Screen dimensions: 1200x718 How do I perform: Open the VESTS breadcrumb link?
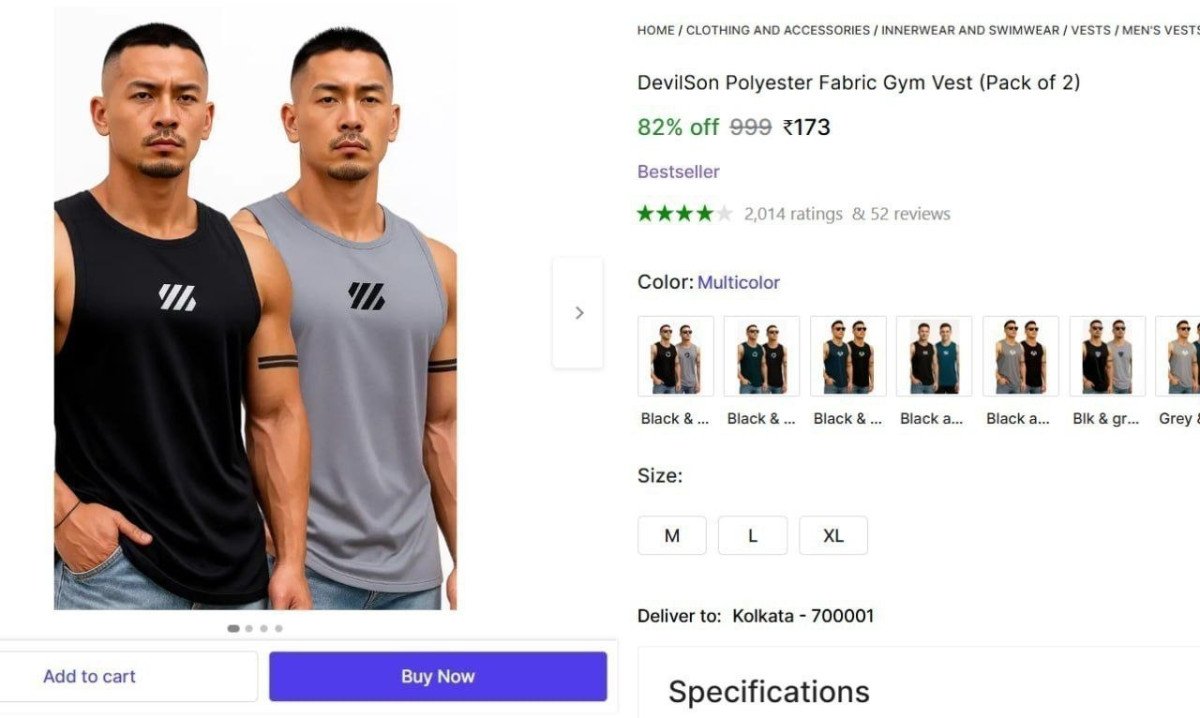point(1090,30)
